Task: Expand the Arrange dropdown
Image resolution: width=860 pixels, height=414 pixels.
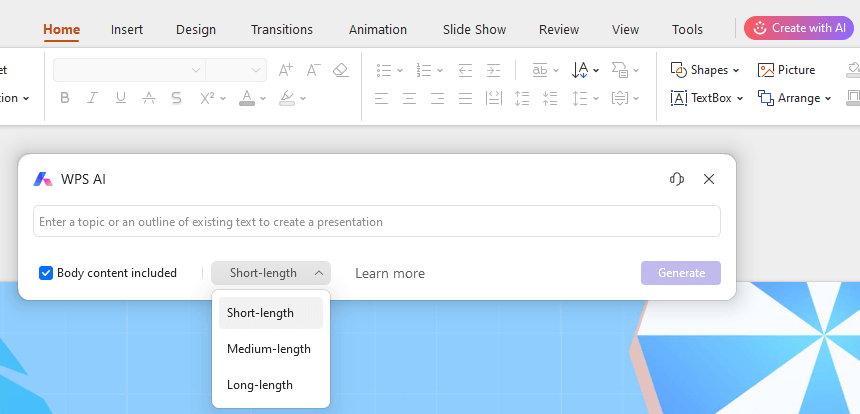Action: click(795, 98)
